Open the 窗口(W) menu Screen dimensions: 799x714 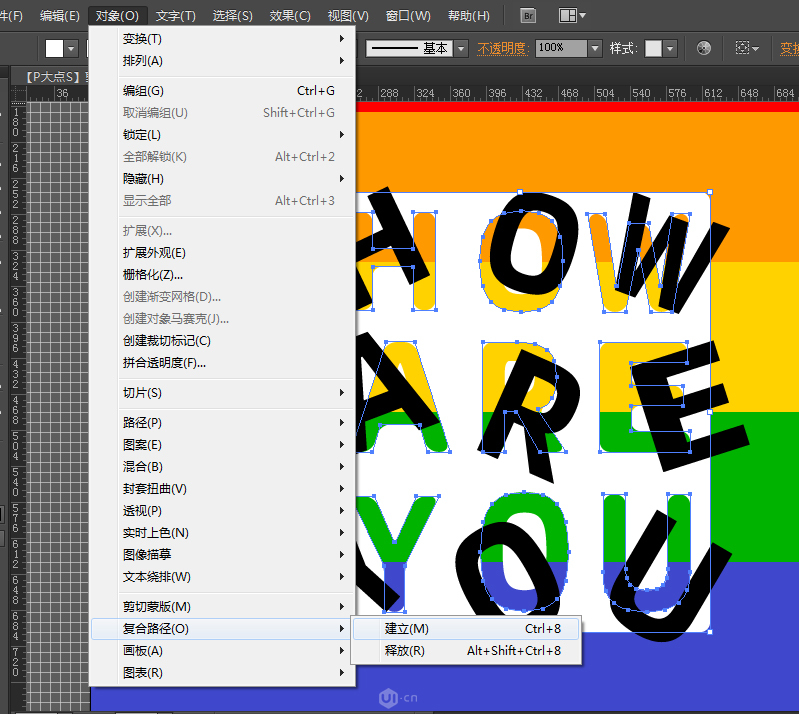tap(408, 16)
